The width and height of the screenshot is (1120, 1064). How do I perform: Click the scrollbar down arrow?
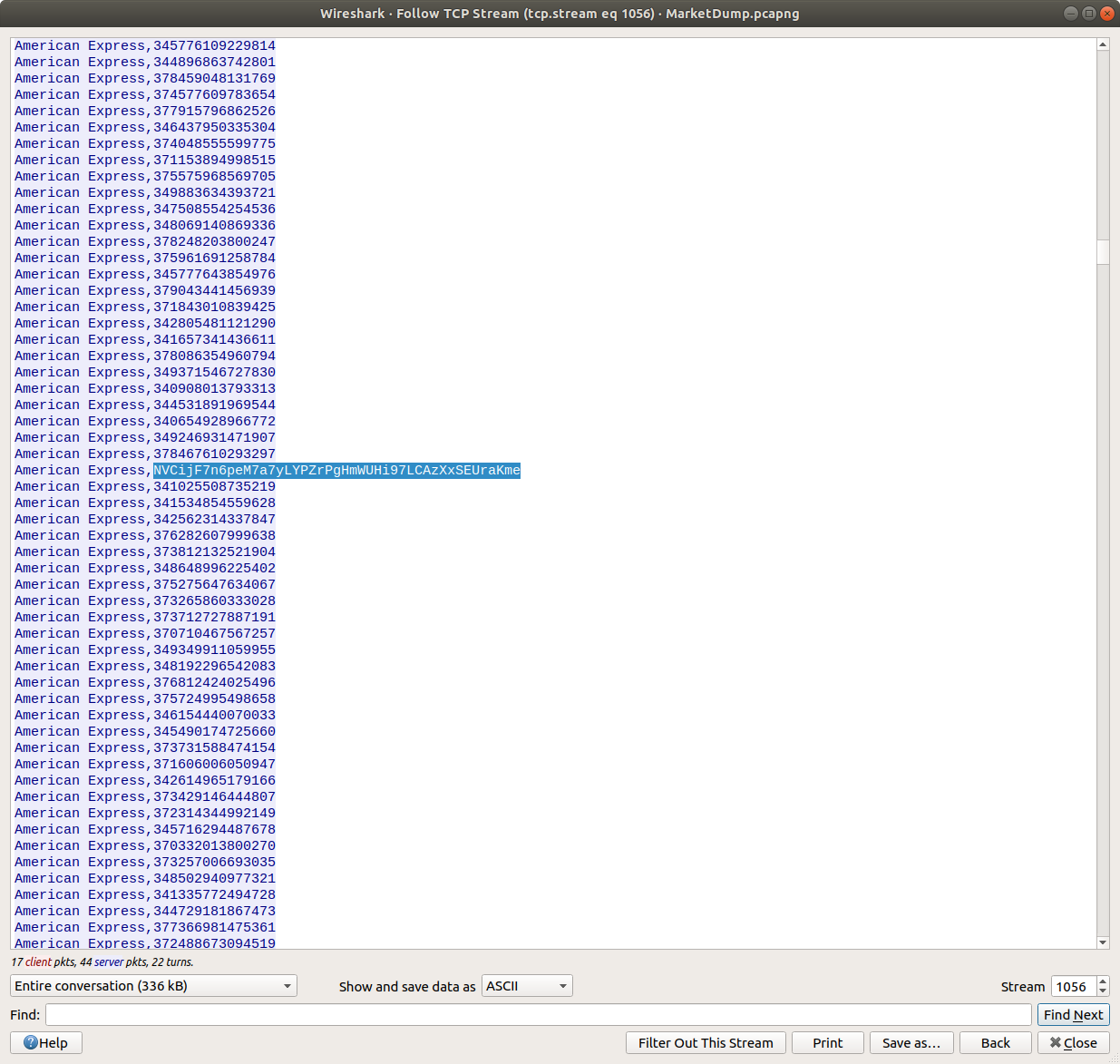coord(1103,942)
